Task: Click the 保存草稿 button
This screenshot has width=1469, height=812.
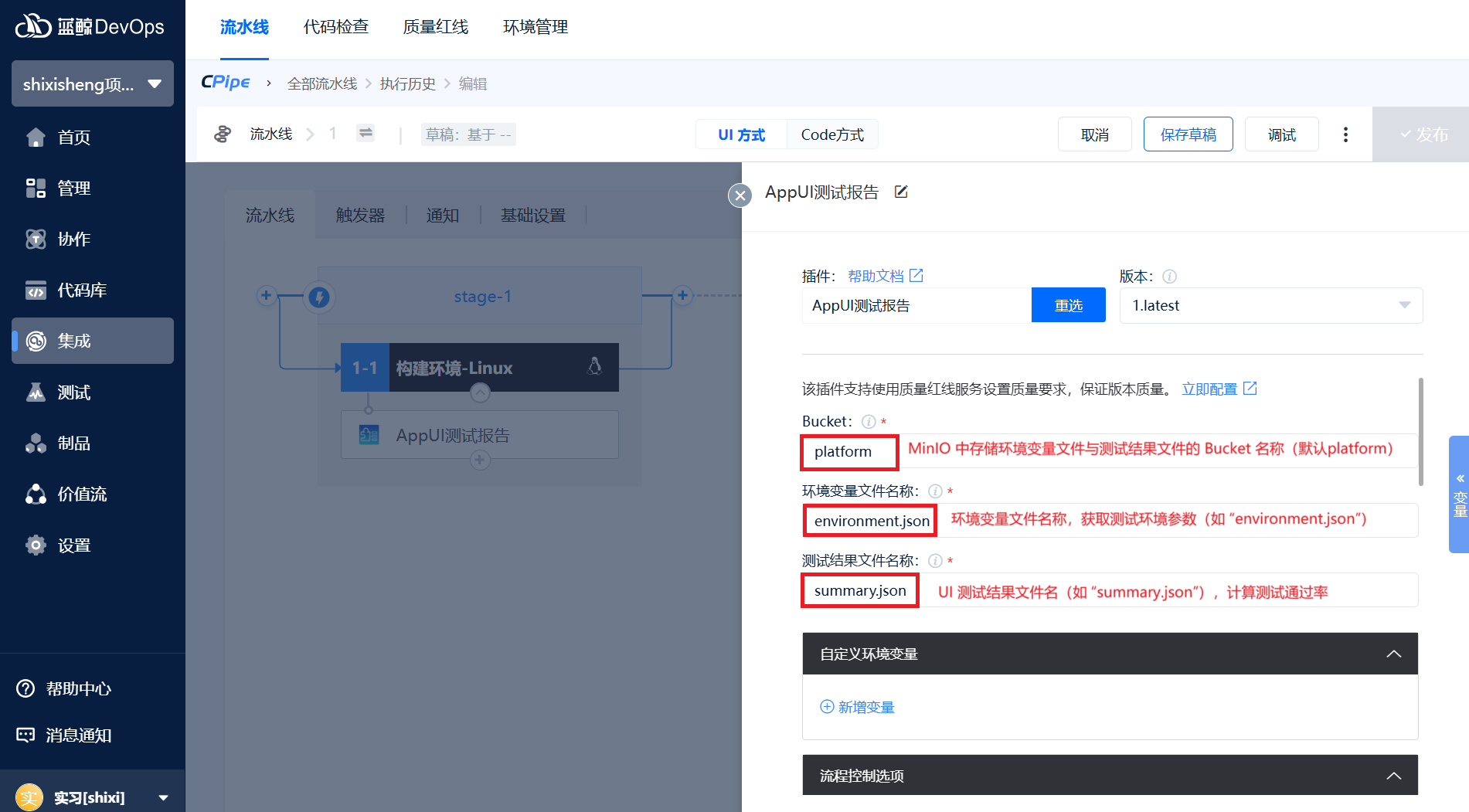Action: click(1188, 134)
